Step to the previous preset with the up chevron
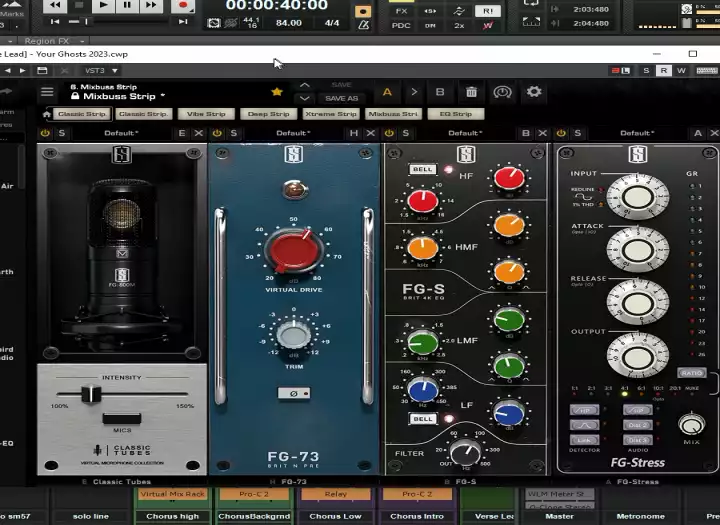This screenshot has height=525, width=720. pyautogui.click(x=304, y=85)
